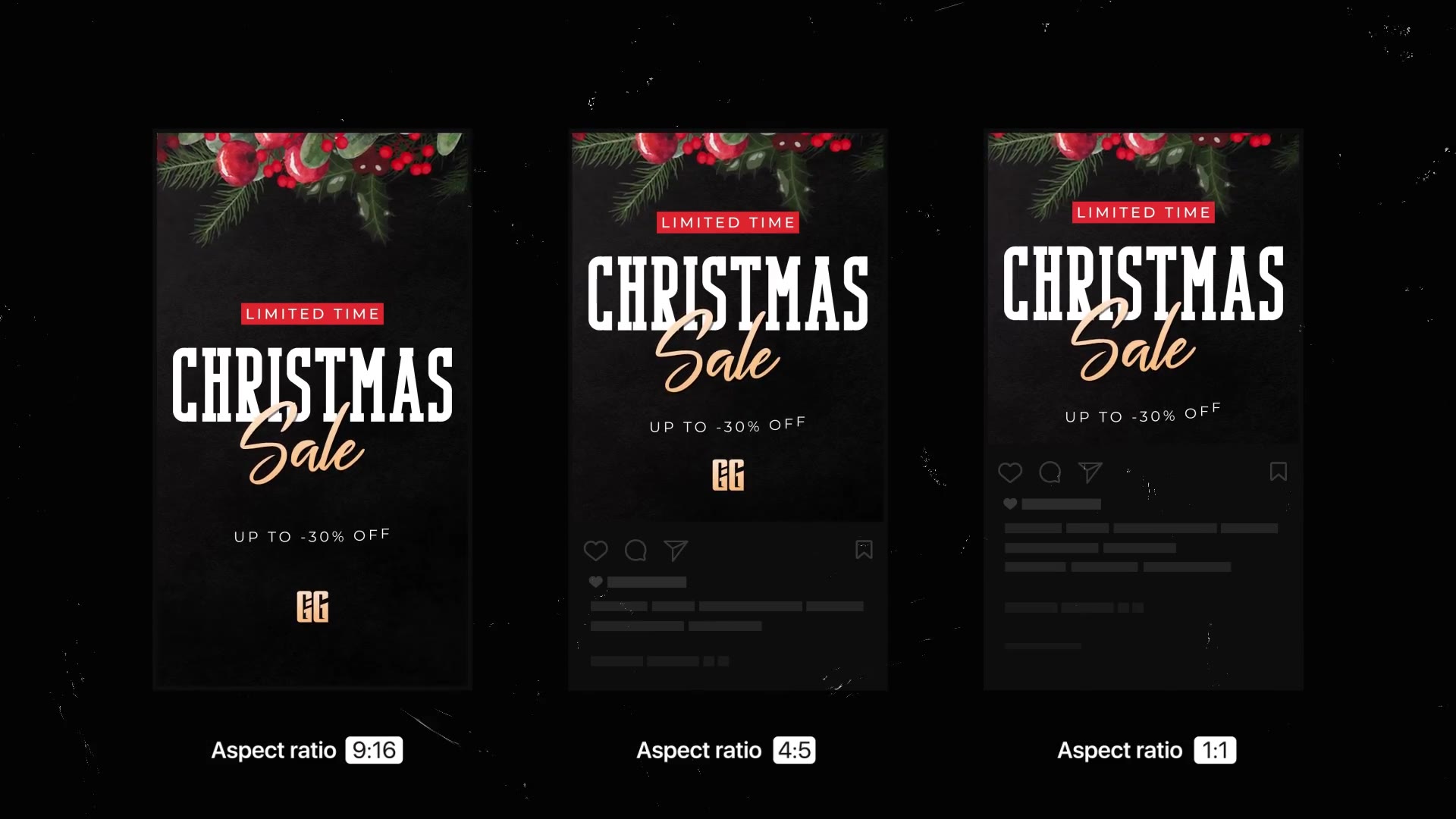Click the bookmark icon on 1:1 post
Viewport: 1456px width, 819px height.
coord(1279,472)
